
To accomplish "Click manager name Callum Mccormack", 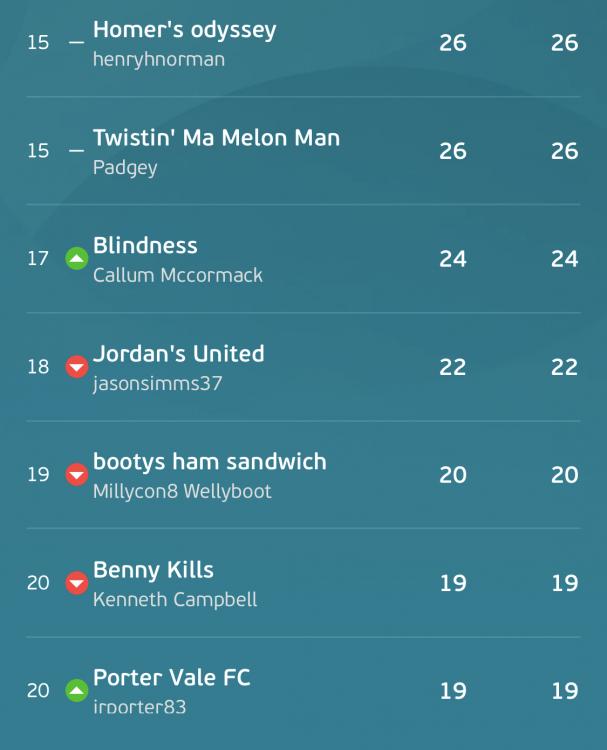I will point(178,276).
